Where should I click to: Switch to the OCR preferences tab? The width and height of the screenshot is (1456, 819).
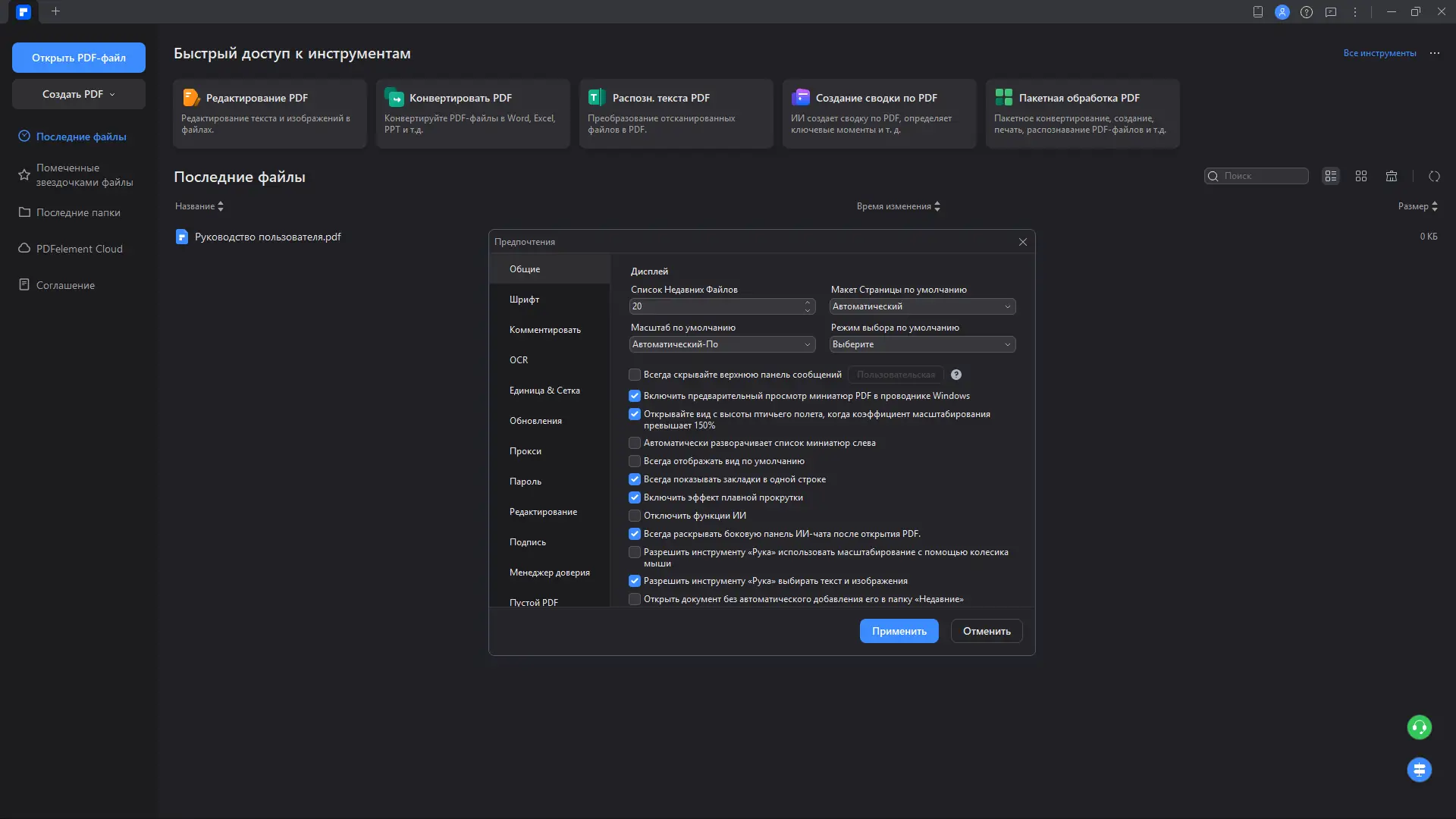pos(519,360)
